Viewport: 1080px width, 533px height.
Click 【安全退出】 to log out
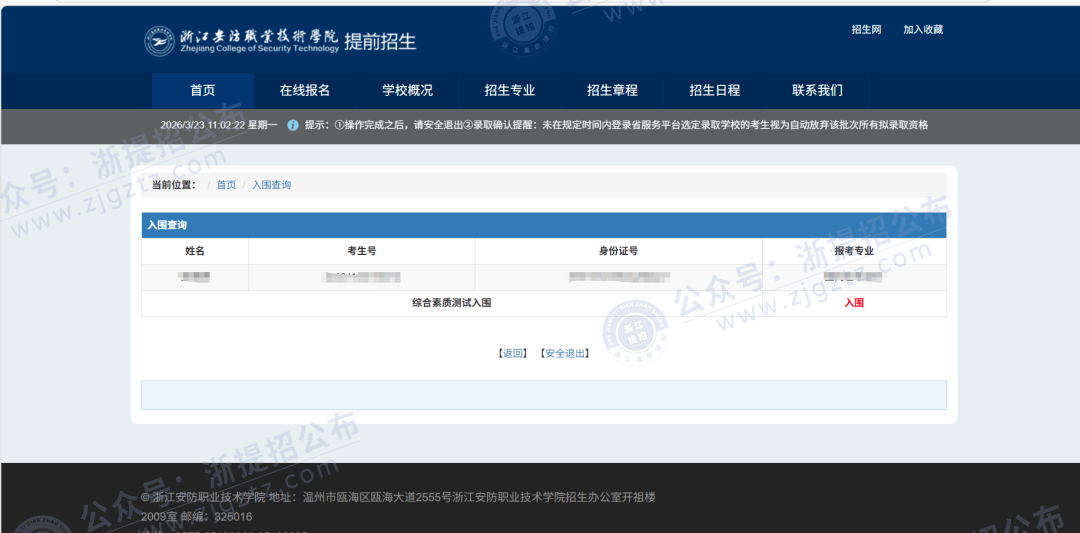pyautogui.click(x=564, y=353)
